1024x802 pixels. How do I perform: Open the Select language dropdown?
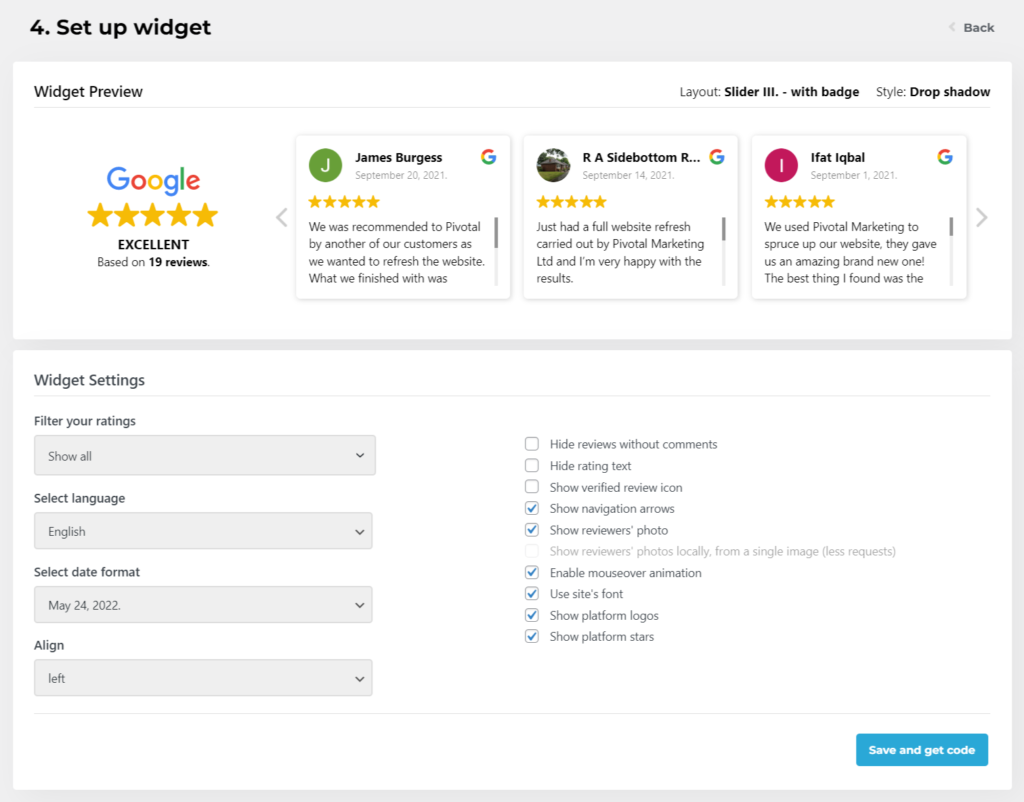point(203,531)
